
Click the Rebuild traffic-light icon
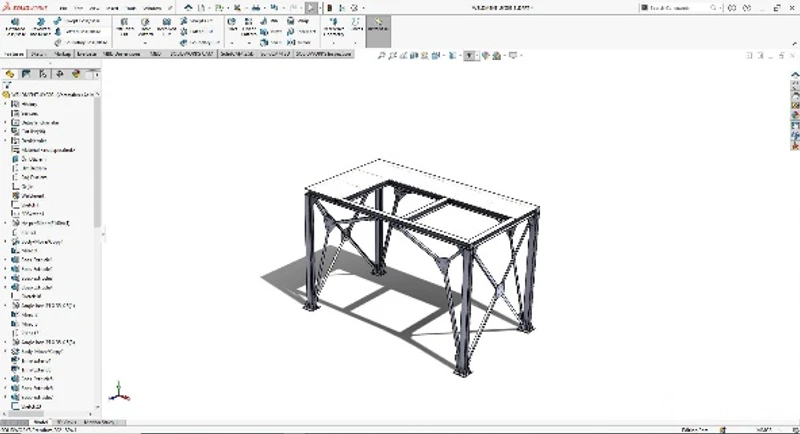[x=330, y=8]
